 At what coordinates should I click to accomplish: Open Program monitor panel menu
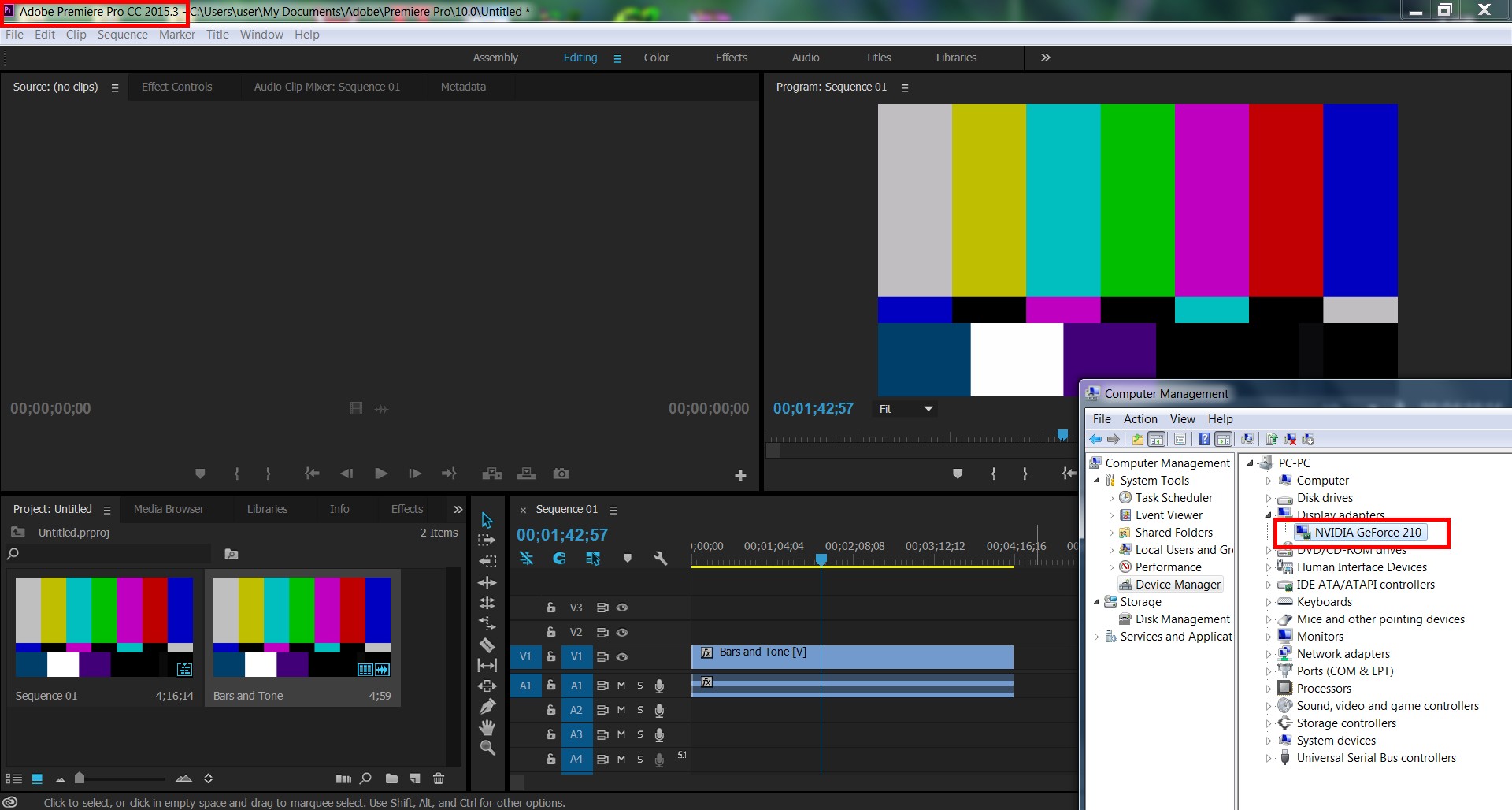click(x=905, y=87)
